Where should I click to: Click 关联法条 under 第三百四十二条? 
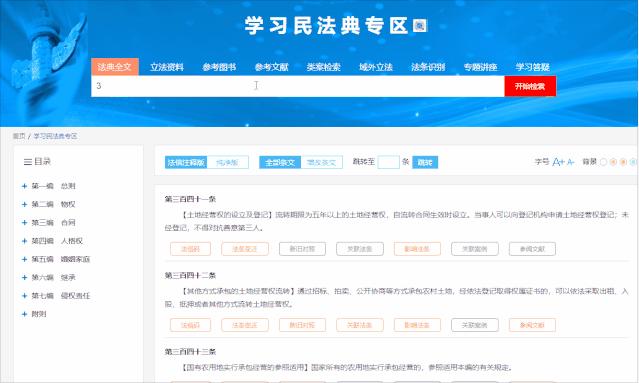[360, 325]
